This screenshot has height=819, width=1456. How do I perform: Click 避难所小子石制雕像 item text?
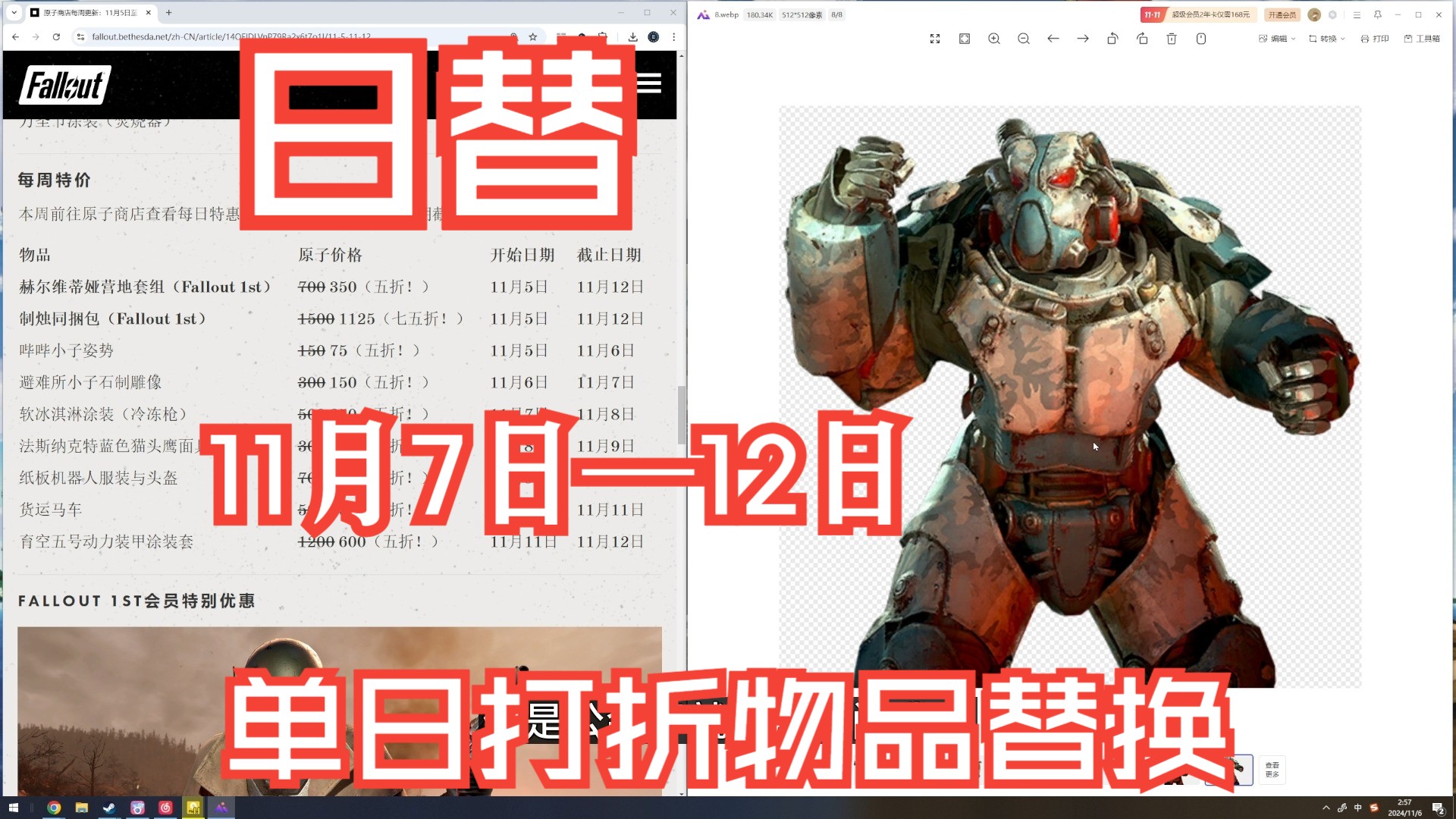click(x=90, y=382)
